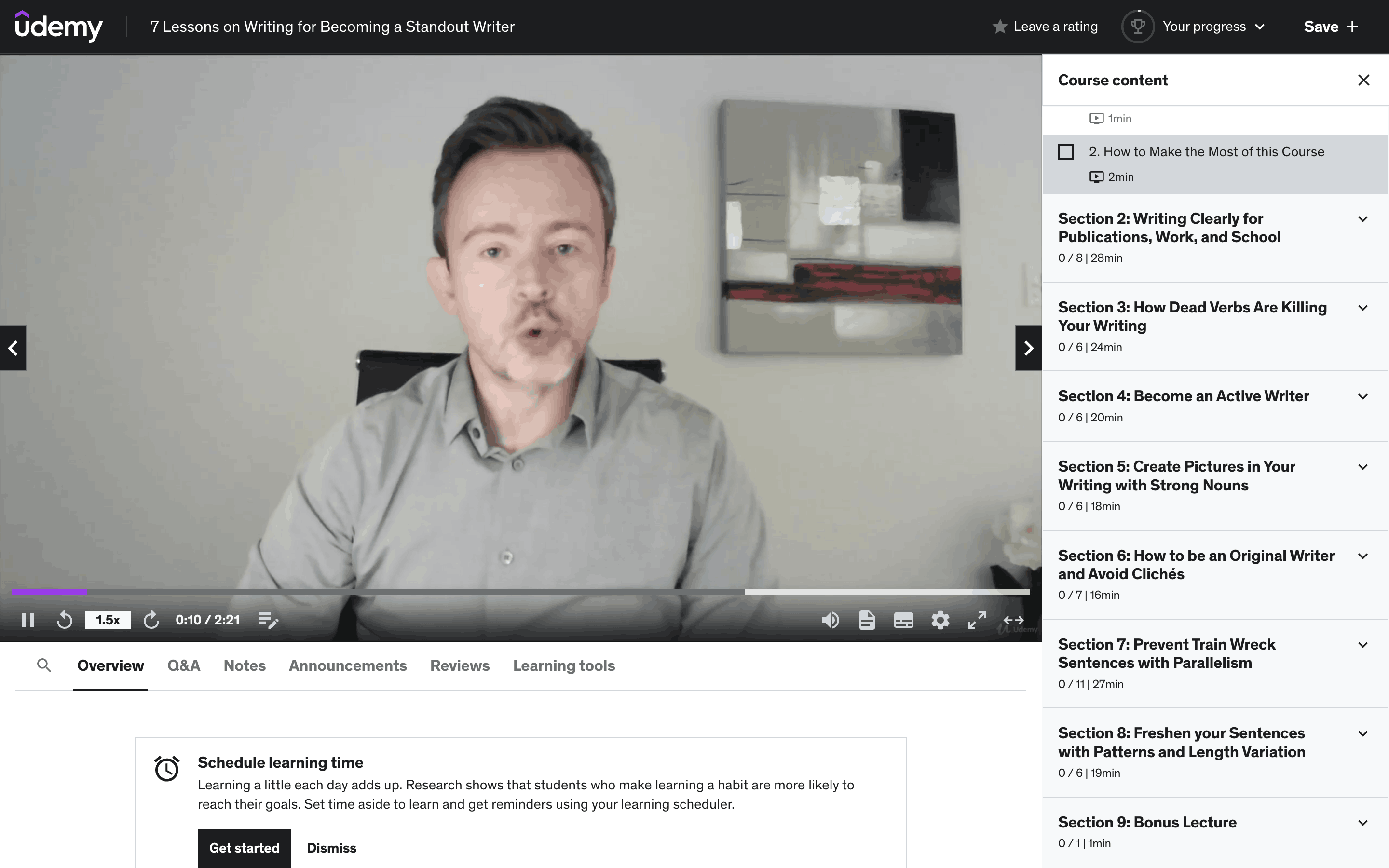Click the Get started button

click(244, 848)
